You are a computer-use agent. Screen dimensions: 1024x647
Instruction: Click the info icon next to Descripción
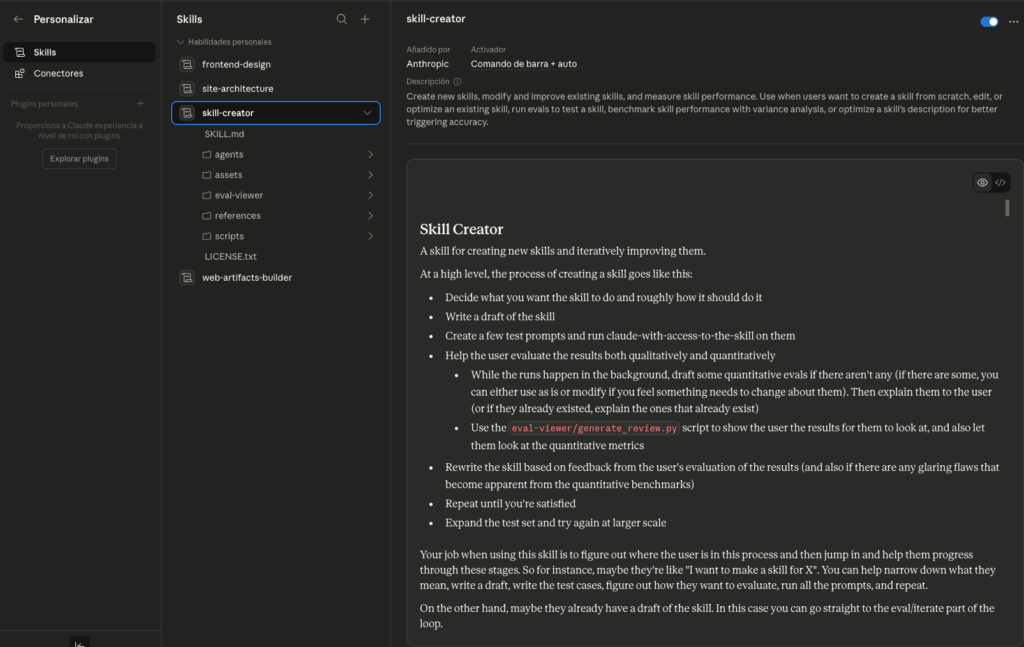[458, 82]
